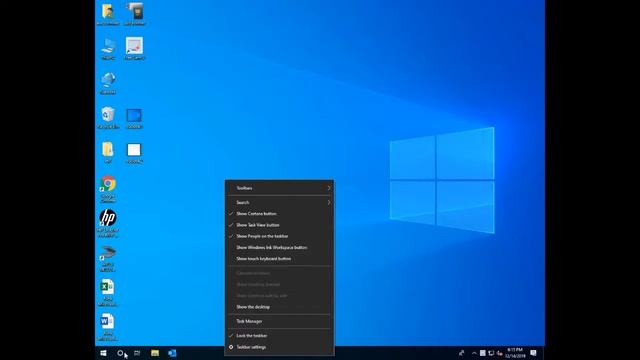Enable Show touch keyboard button
Image resolution: width=640 pixels, height=360 pixels.
[279, 259]
